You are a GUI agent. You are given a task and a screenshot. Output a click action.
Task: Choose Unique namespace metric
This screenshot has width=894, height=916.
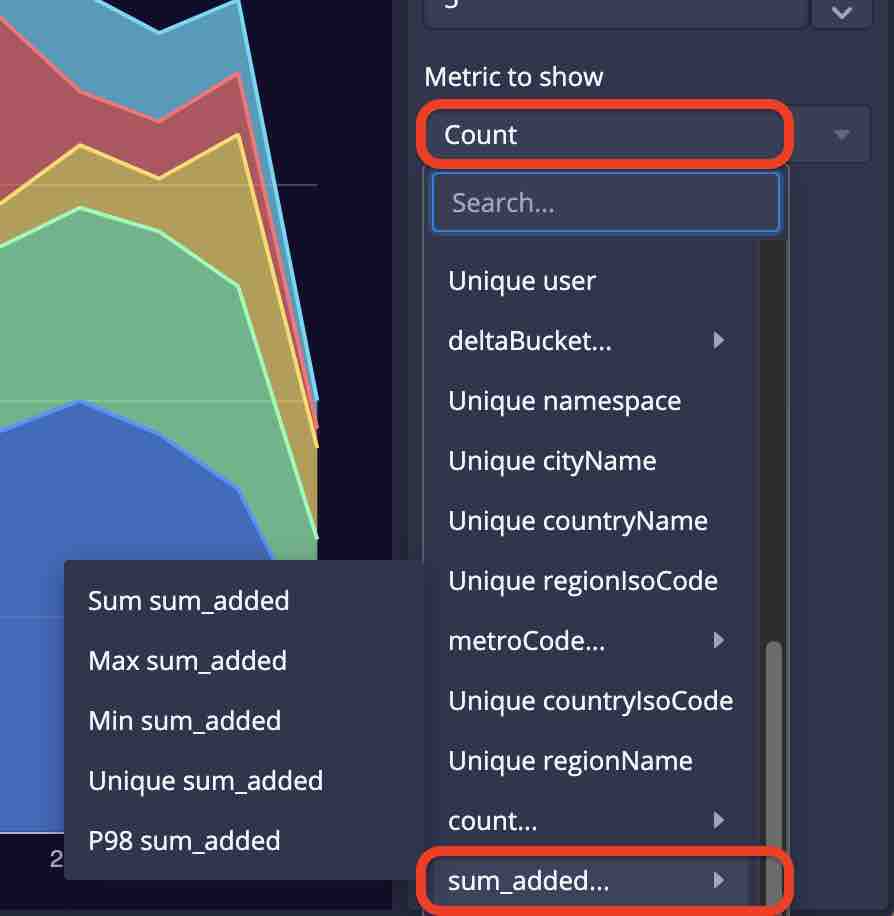[x=564, y=401]
